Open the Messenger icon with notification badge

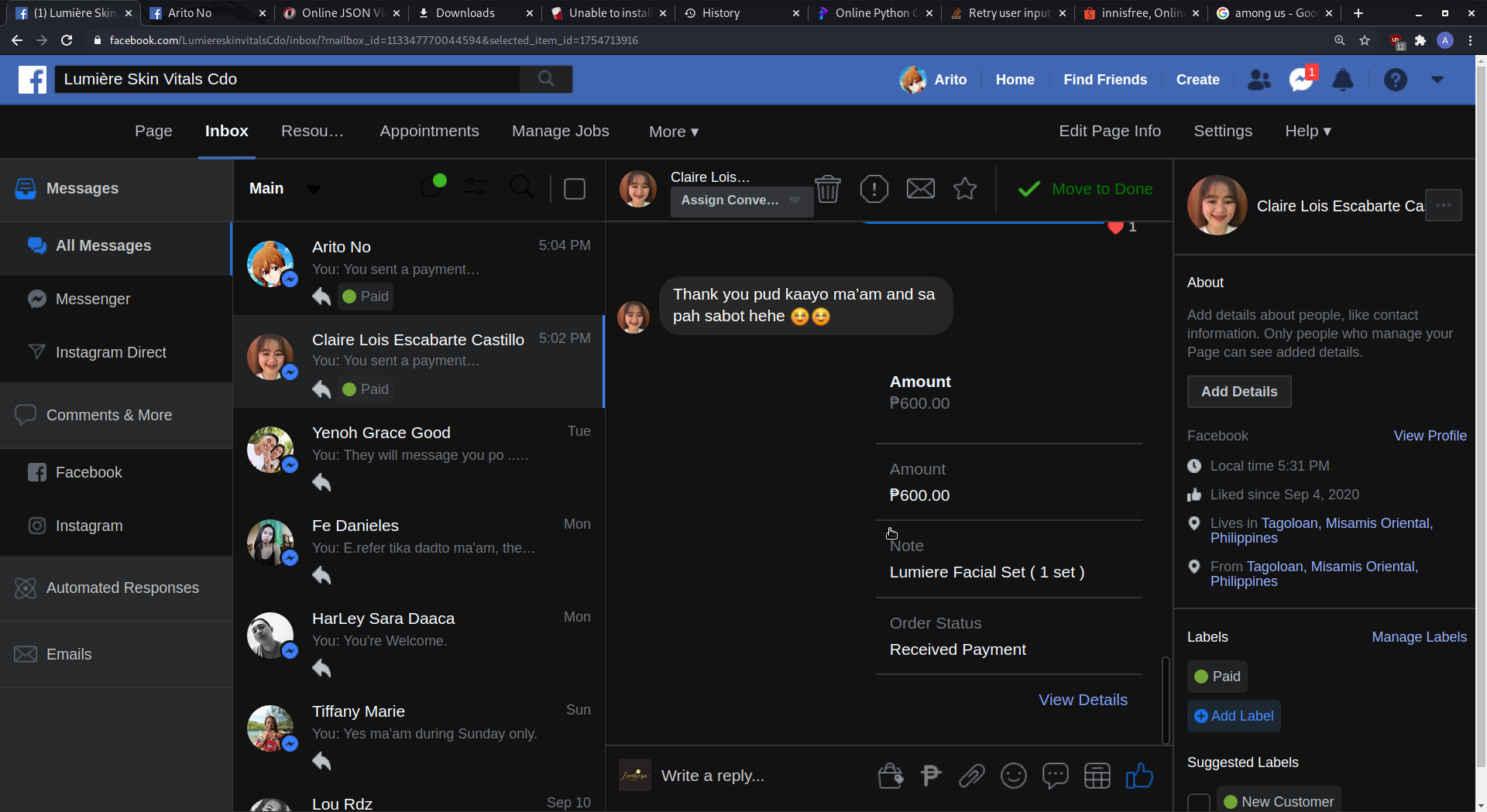(x=1301, y=80)
